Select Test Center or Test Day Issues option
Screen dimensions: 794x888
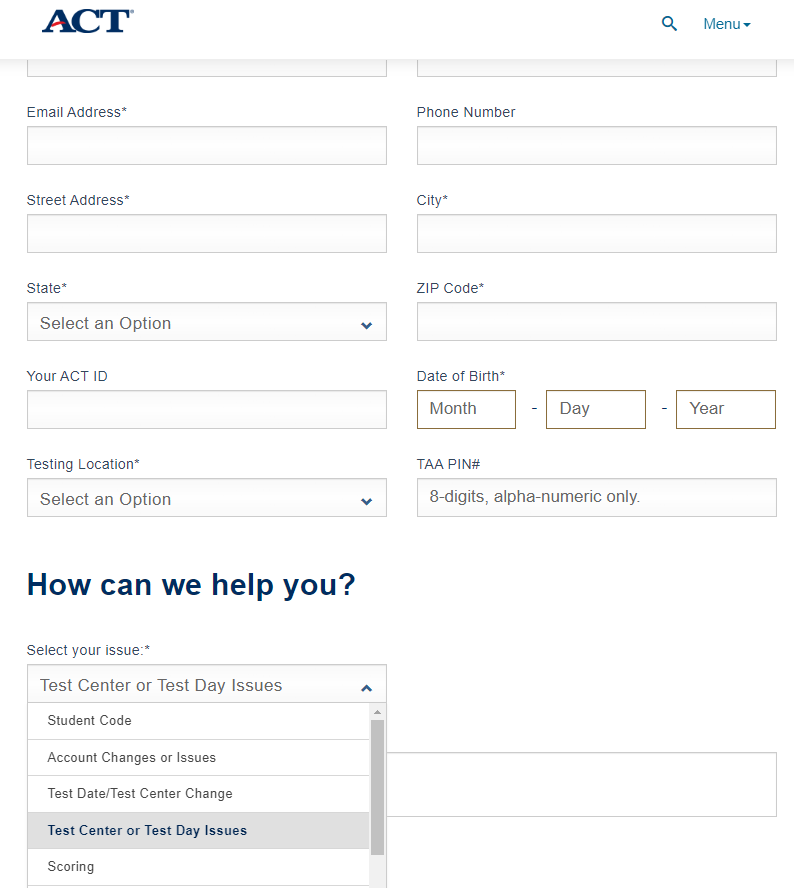tap(198, 831)
